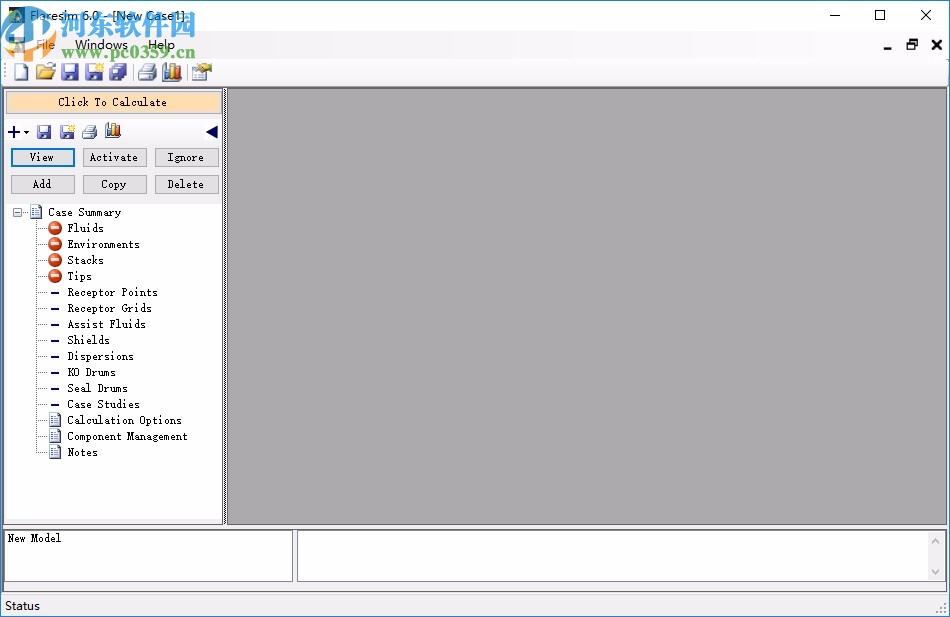Open Notes in the tree
950x617 pixels.
click(82, 452)
